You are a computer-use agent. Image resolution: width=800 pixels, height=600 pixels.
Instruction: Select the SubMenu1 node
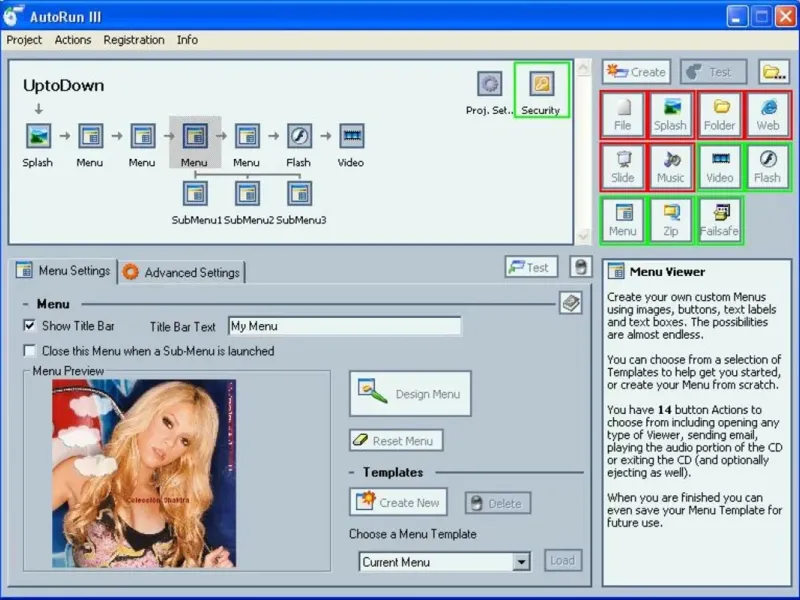click(195, 194)
